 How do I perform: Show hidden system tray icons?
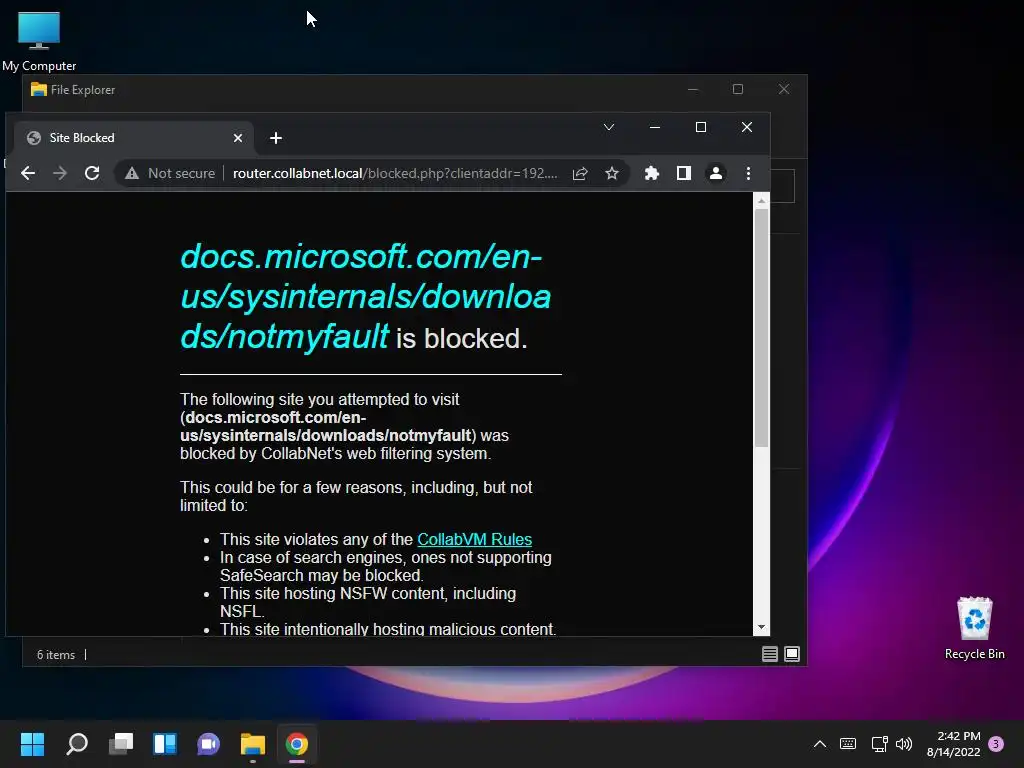point(820,744)
